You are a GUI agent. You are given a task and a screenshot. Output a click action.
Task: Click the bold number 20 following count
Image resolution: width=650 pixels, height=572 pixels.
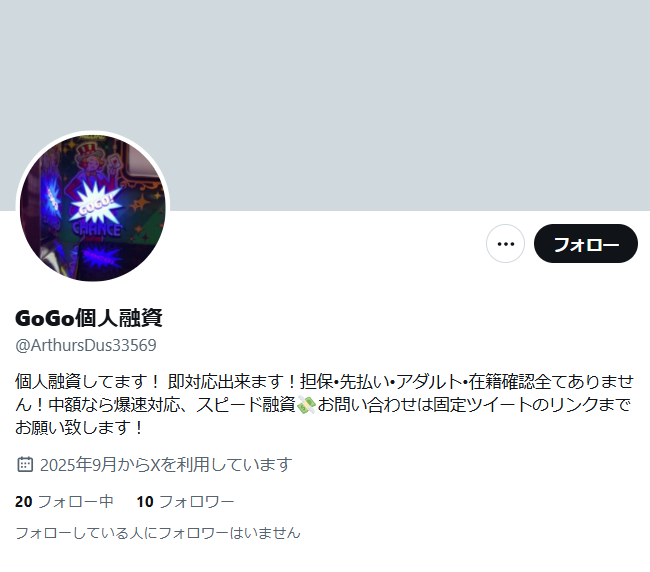(24, 502)
